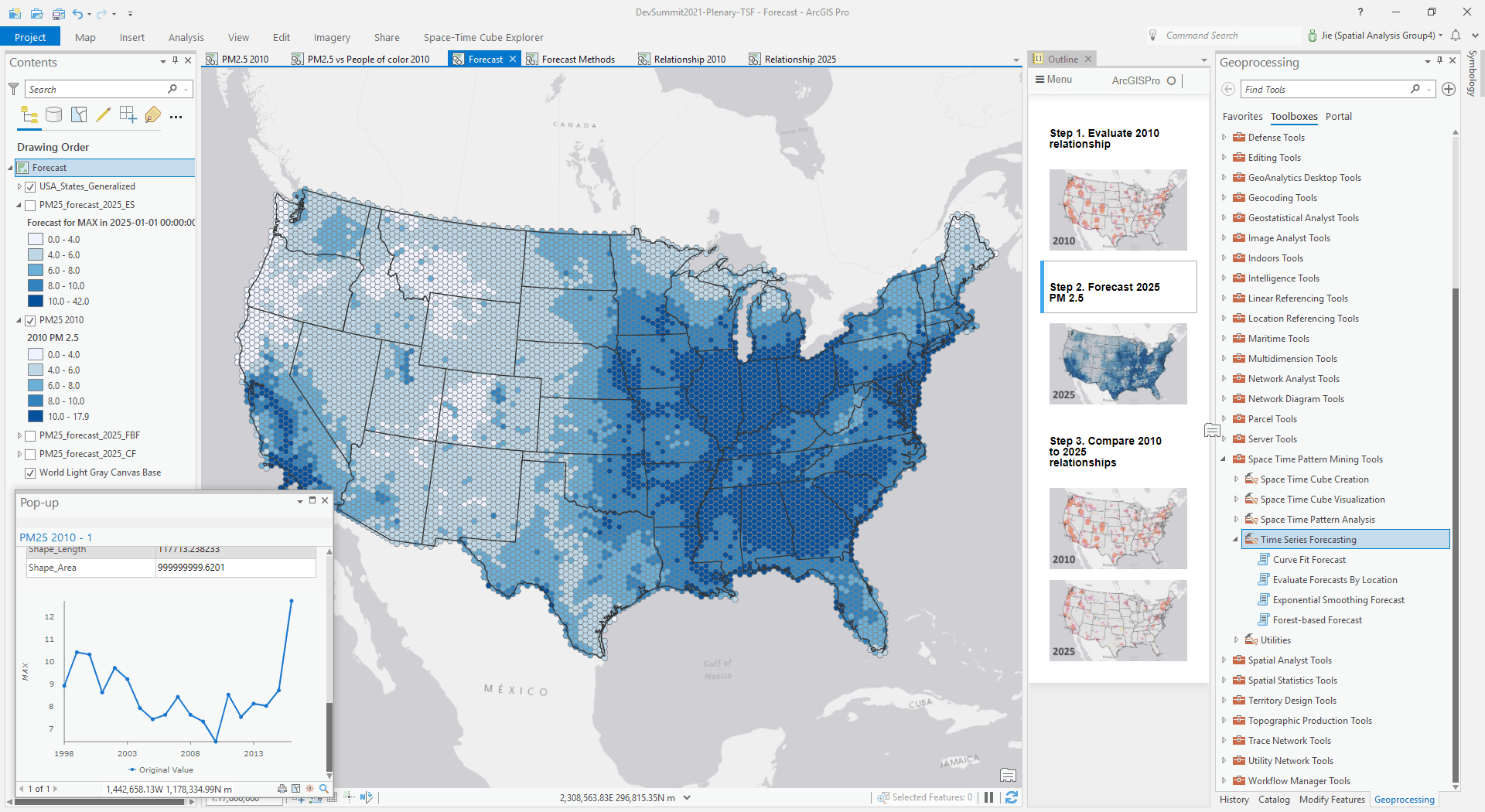
Task: Check the PM25_forecast_2025_FBF layer
Action: pos(30,435)
